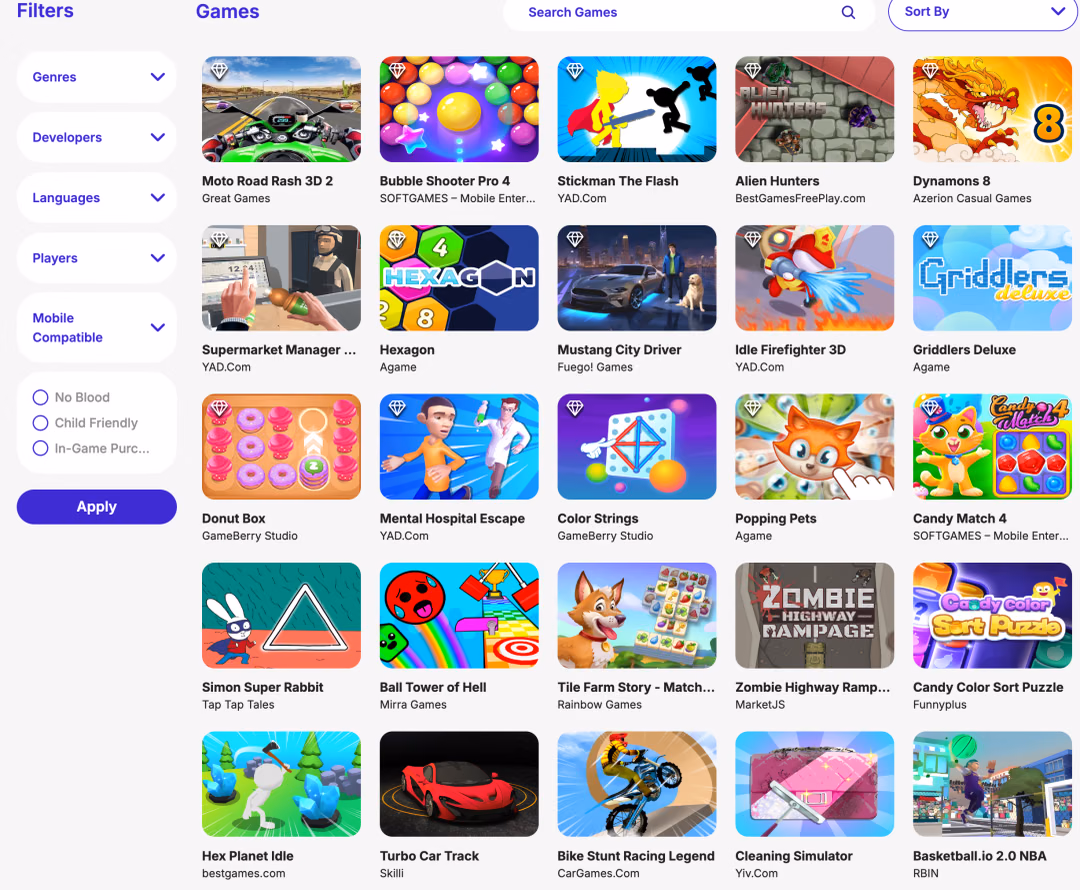The width and height of the screenshot is (1080, 890).
Task: Click diamond badge on Bubble Shooter Pro 4
Action: click(x=397, y=70)
